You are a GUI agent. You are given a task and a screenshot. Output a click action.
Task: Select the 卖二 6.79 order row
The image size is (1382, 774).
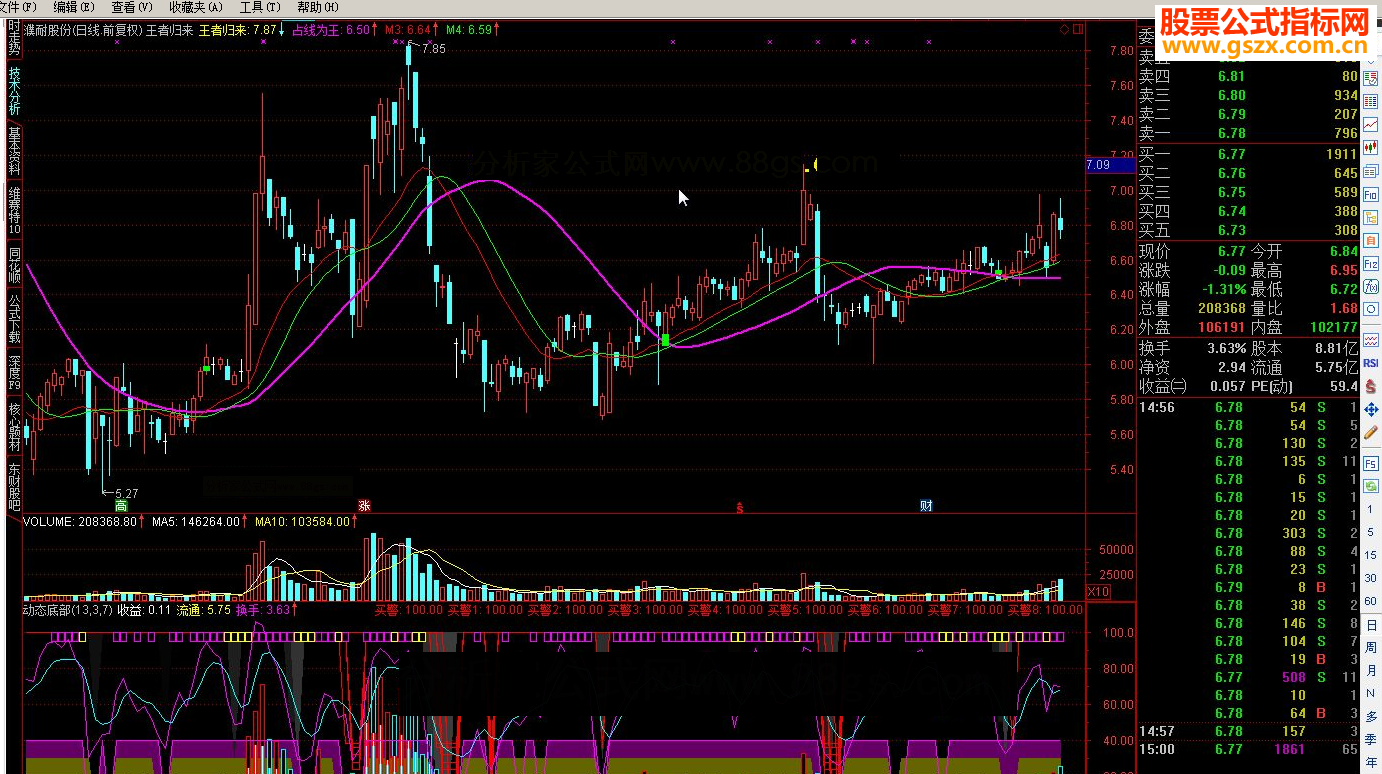[x=1248, y=114]
